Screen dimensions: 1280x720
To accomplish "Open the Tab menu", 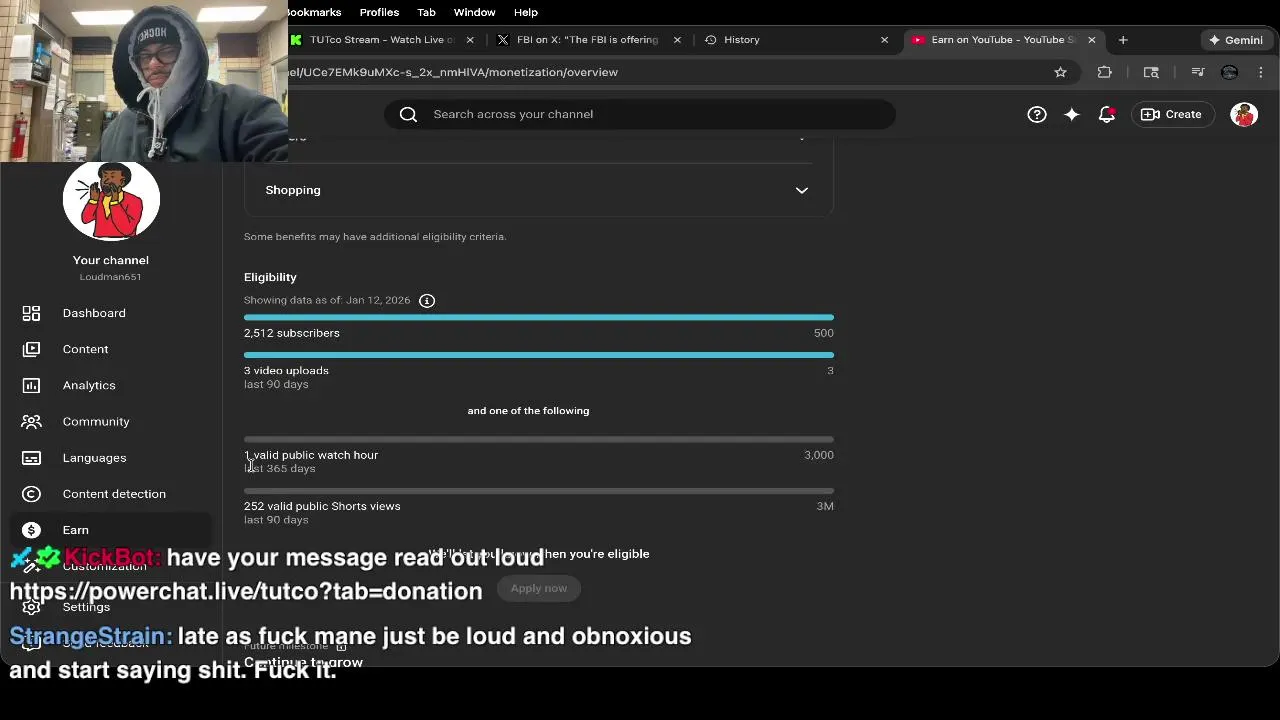I will click(x=426, y=12).
